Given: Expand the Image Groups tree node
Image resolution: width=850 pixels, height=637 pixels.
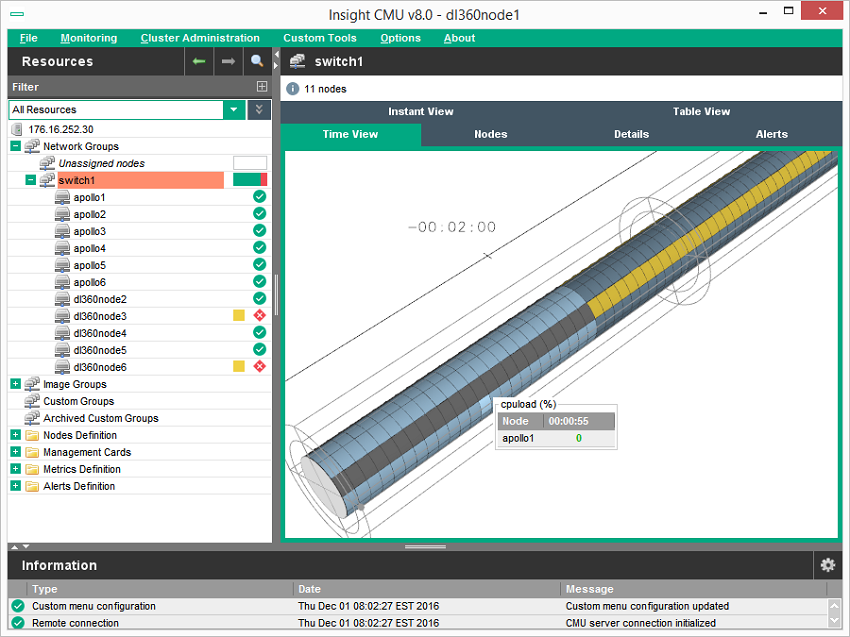Looking at the screenshot, I should coord(15,384).
